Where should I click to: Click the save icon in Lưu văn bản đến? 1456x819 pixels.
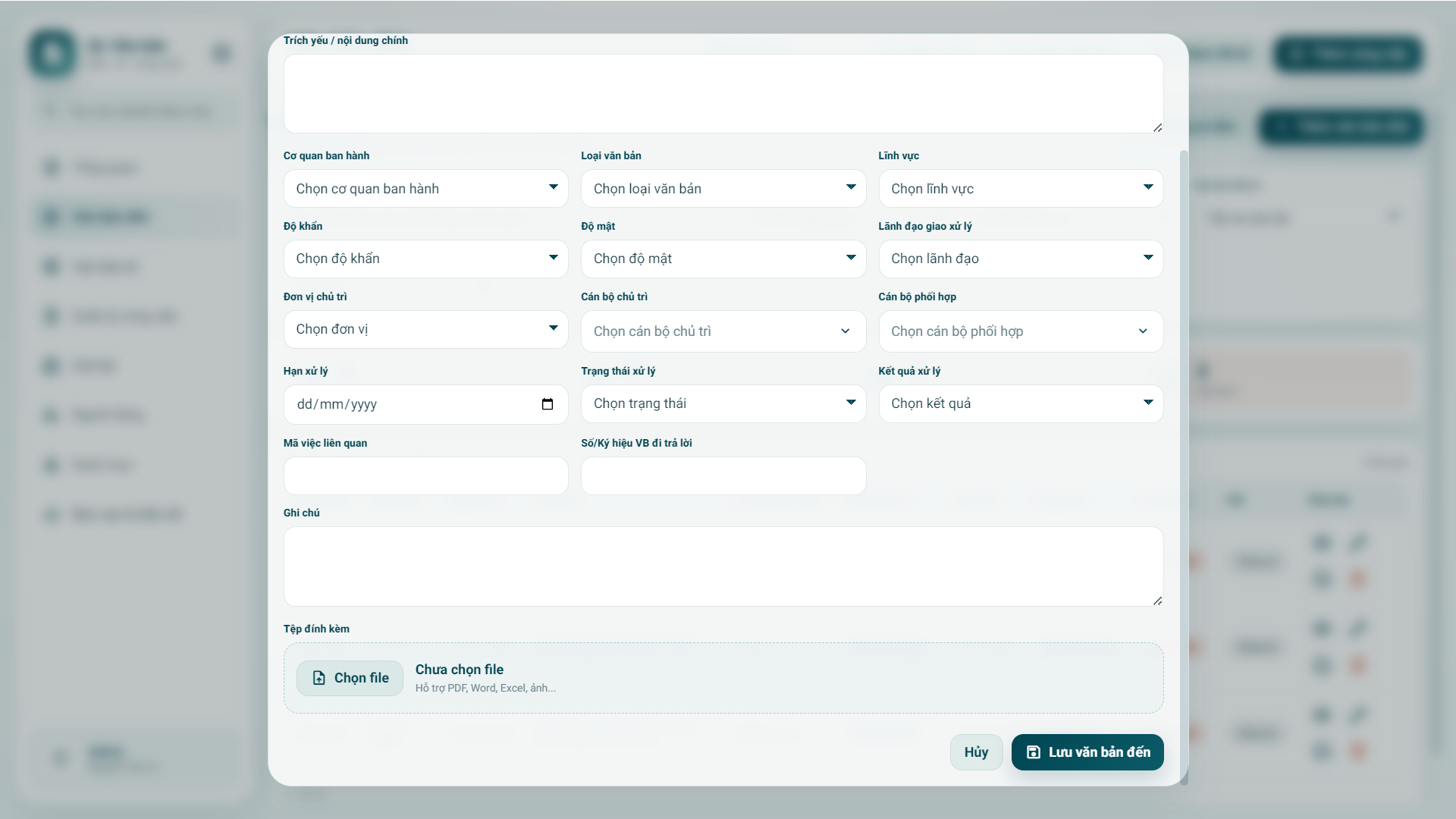click(1033, 752)
